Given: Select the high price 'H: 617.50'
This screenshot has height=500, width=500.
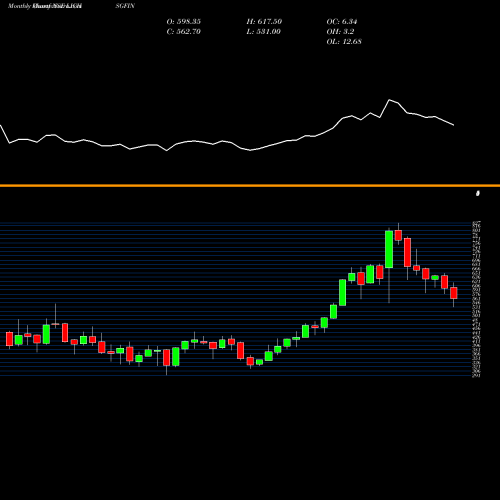Looking at the screenshot, I should [264, 21].
